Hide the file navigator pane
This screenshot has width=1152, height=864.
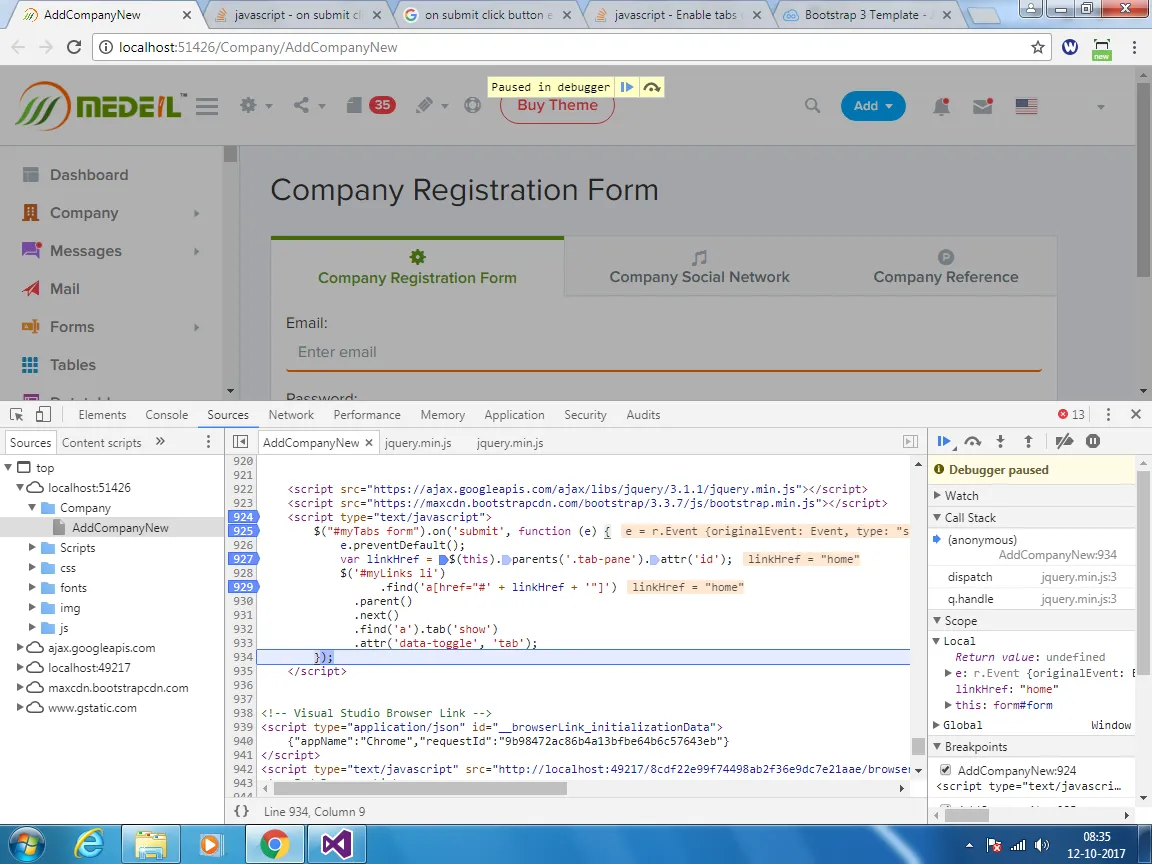240,442
